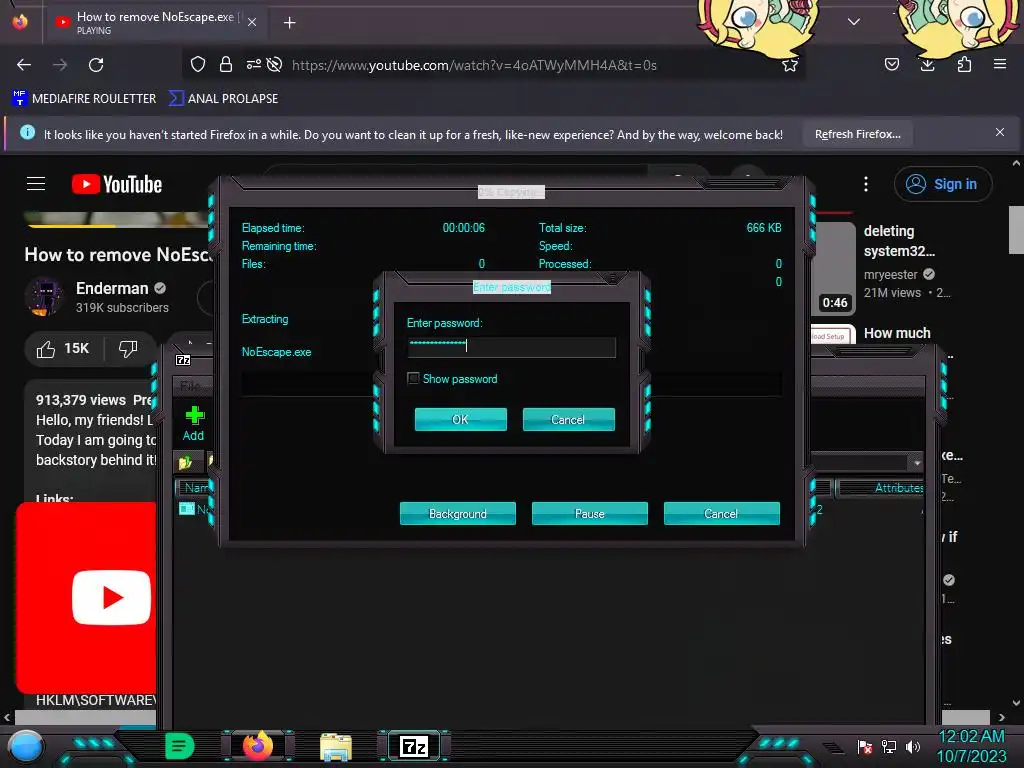
Task: Tick the Show password checkbox
Action: click(x=413, y=379)
